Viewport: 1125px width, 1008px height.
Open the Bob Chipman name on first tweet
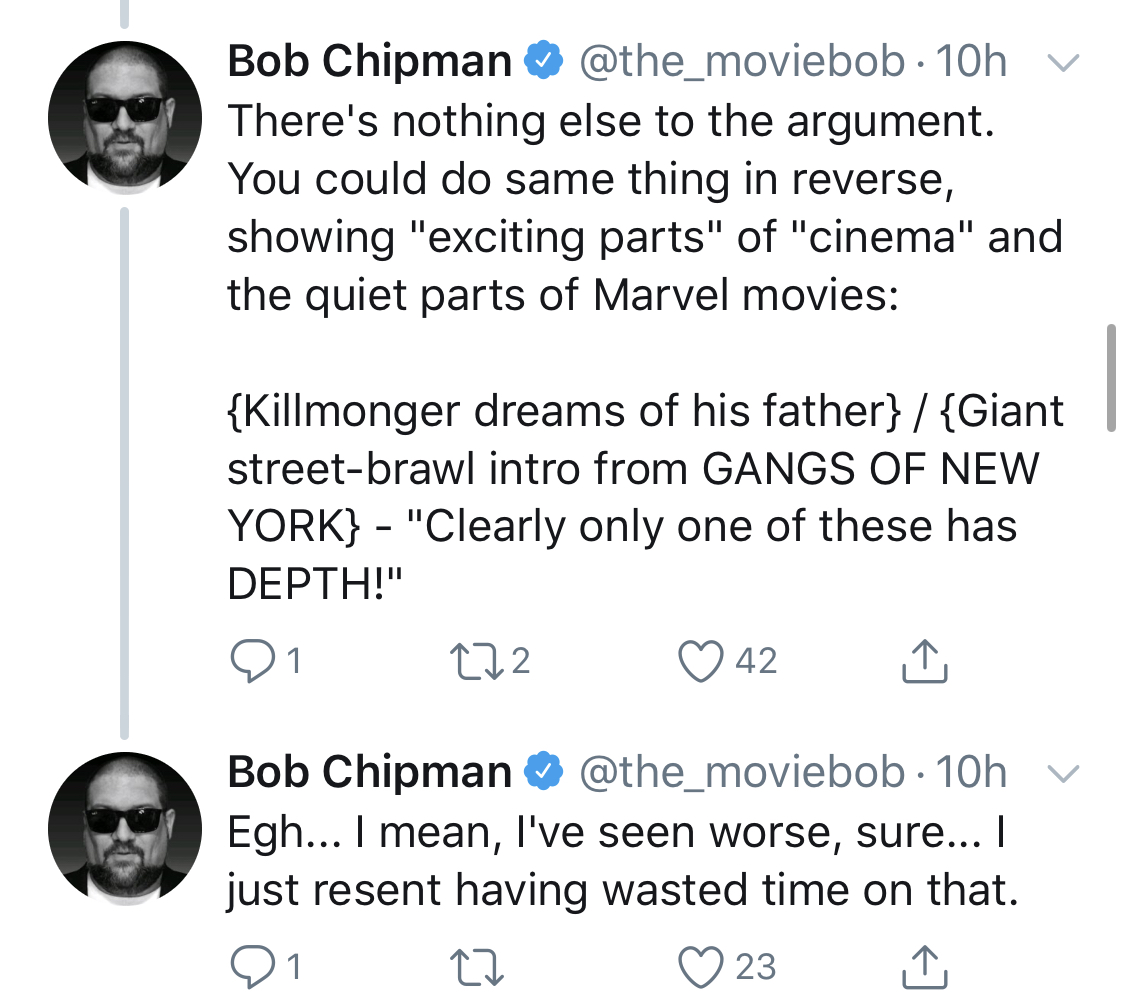click(369, 61)
